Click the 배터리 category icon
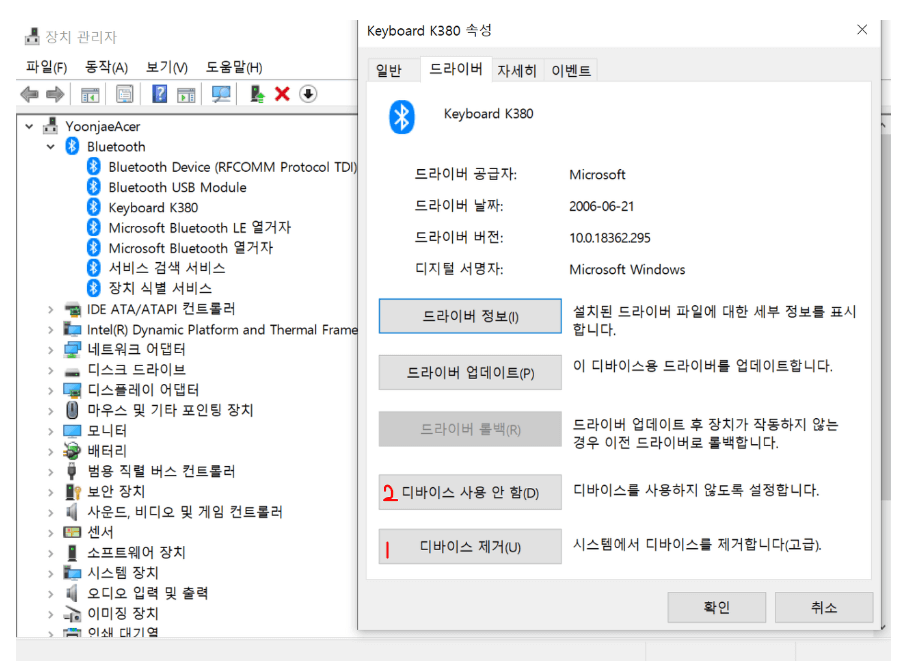The image size is (902, 669). [72, 450]
